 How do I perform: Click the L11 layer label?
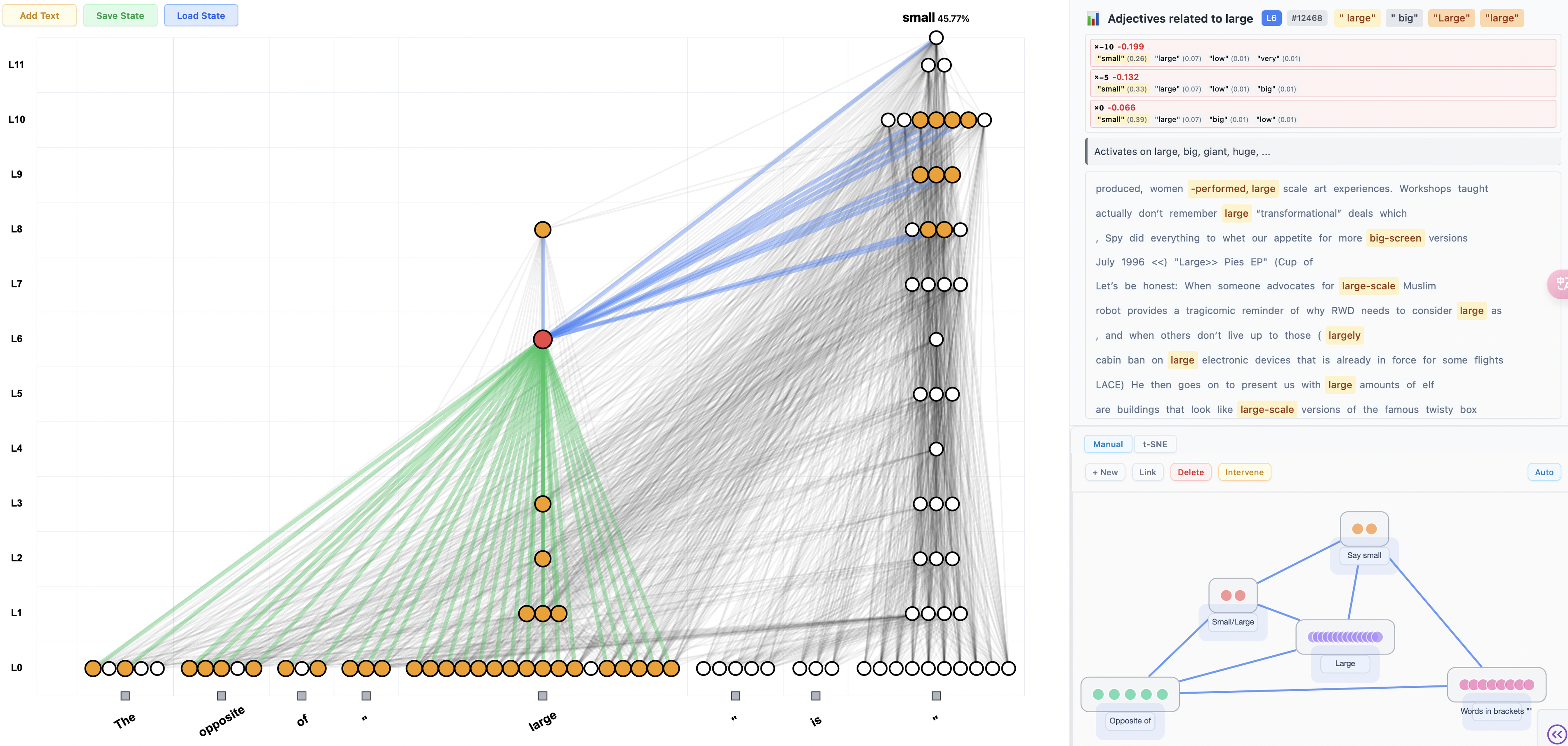tap(16, 65)
